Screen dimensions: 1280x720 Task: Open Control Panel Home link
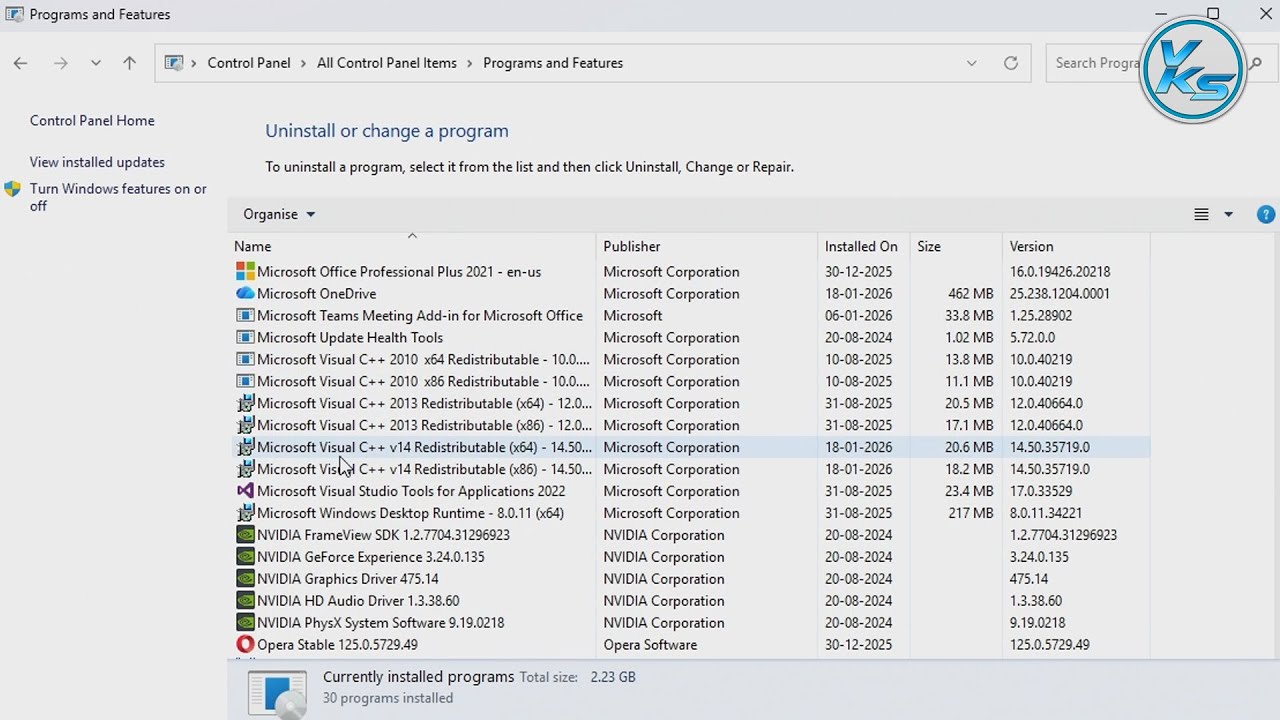92,121
